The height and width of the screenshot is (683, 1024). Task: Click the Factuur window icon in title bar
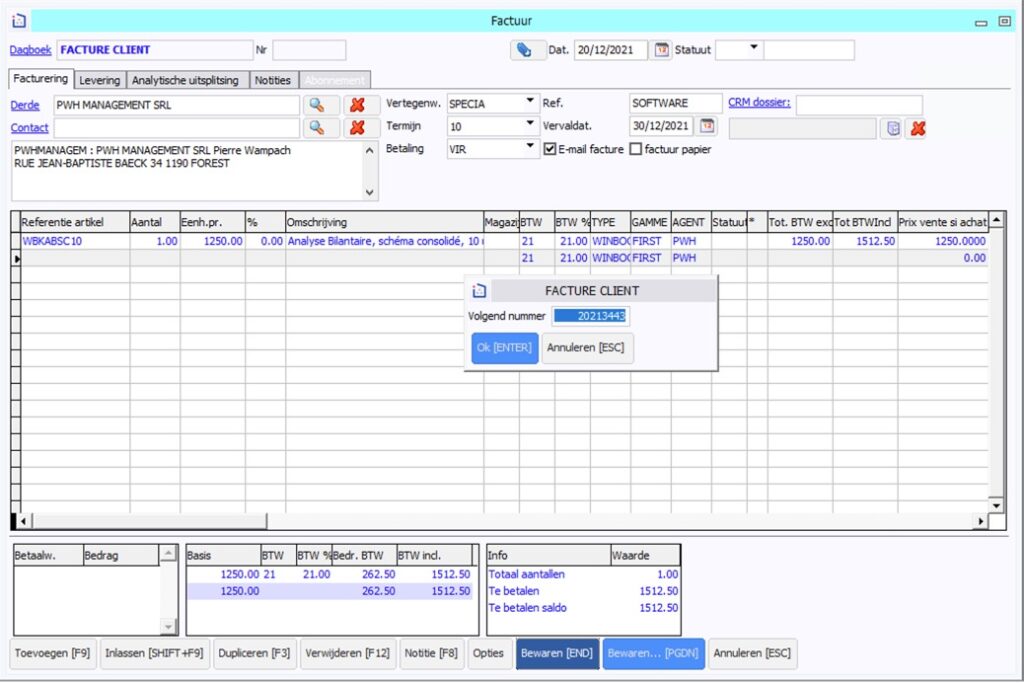[x=19, y=21]
